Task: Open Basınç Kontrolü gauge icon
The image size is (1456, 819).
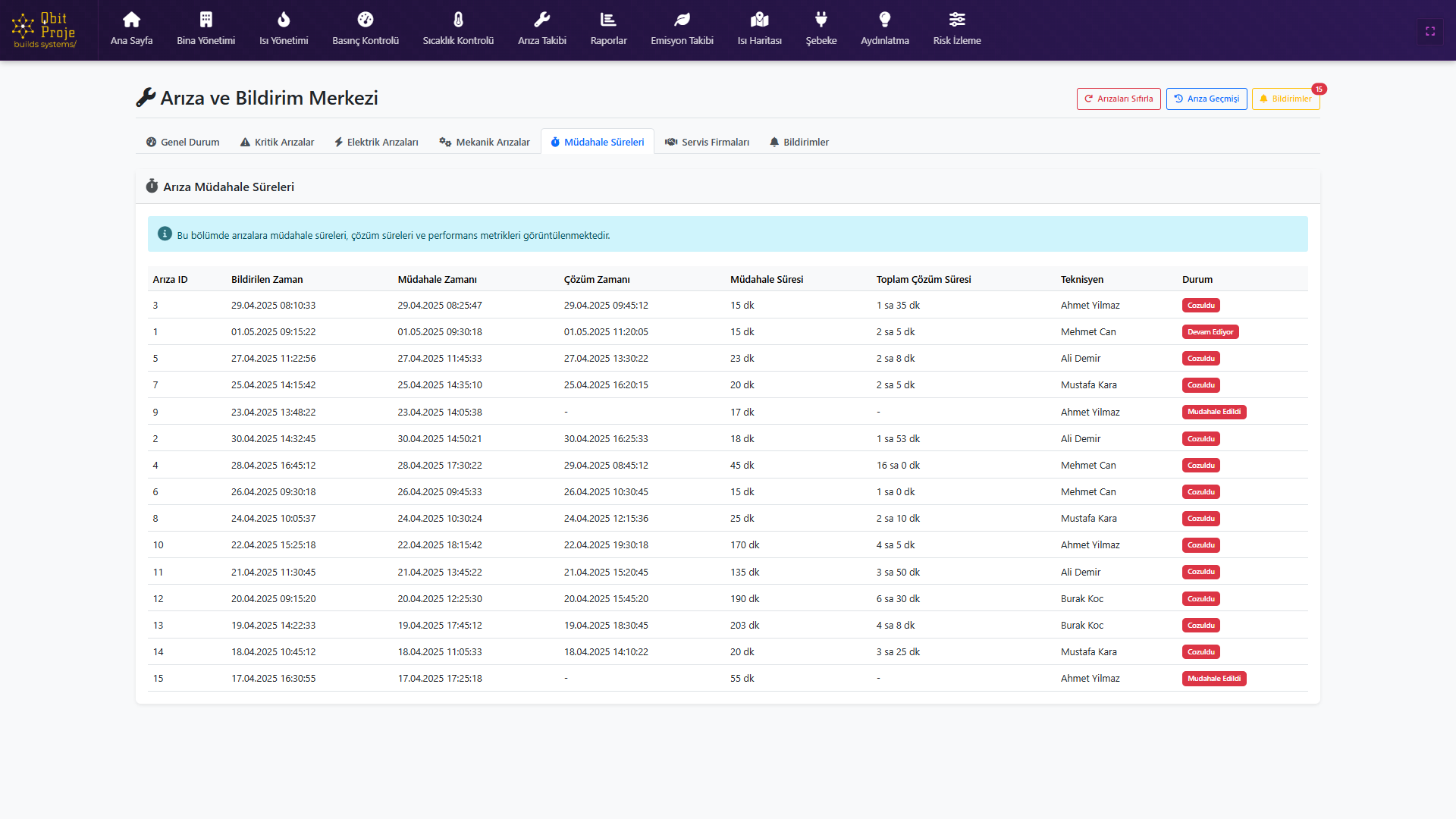Action: coord(365,20)
